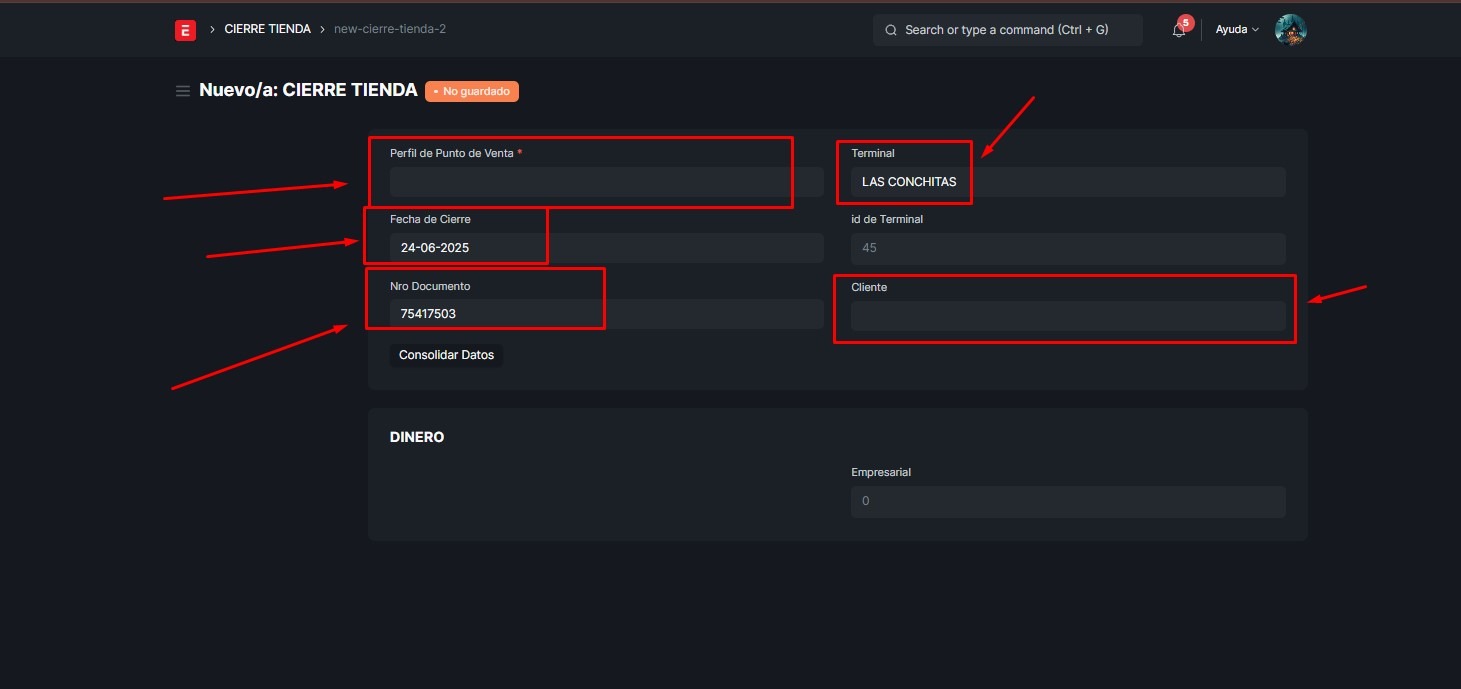Viewport: 1461px width, 689px height.
Task: Select the id de Terminal field
Action: tap(1067, 248)
